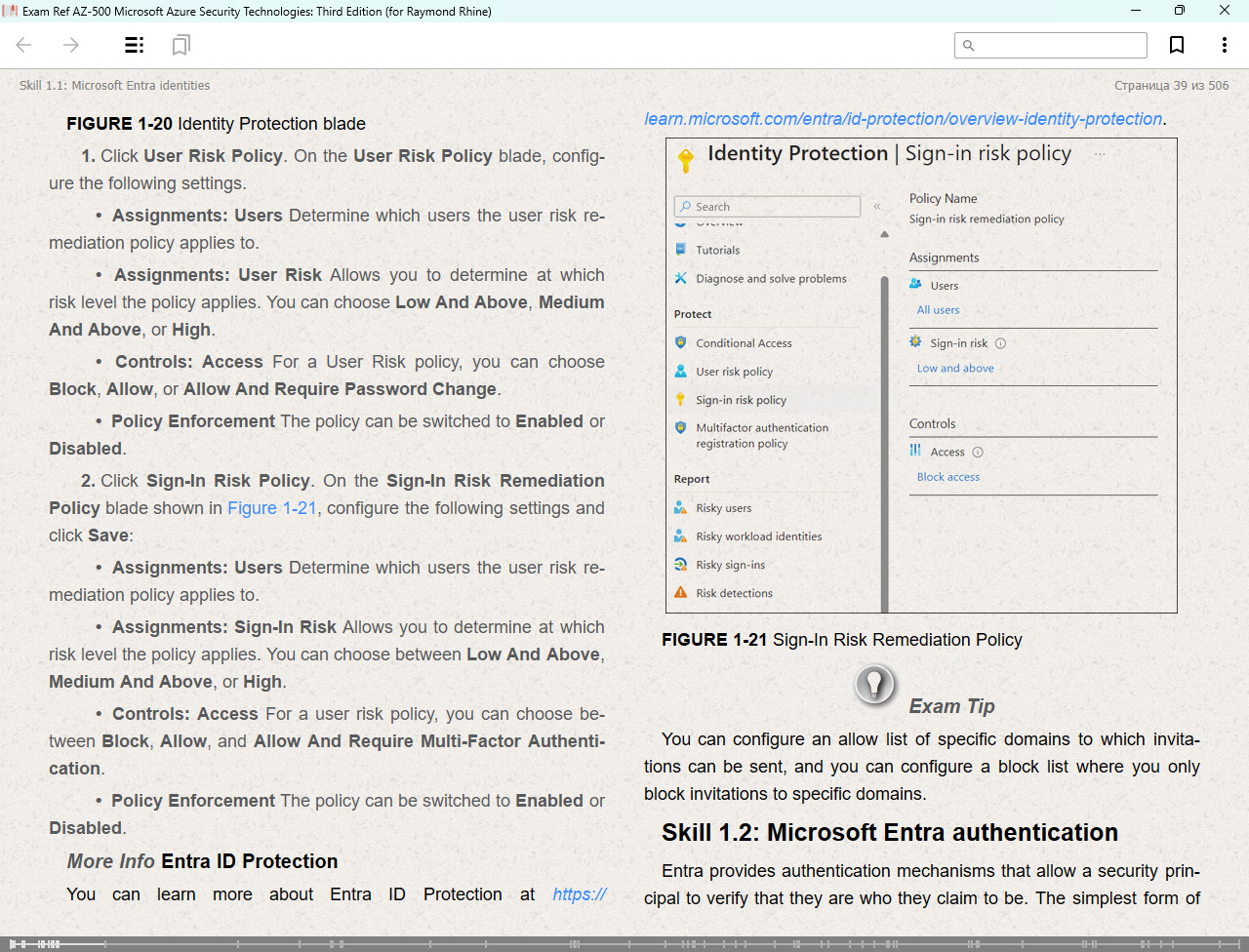Click inside the book search field
The image size is (1249, 952).
pyautogui.click(x=1051, y=45)
